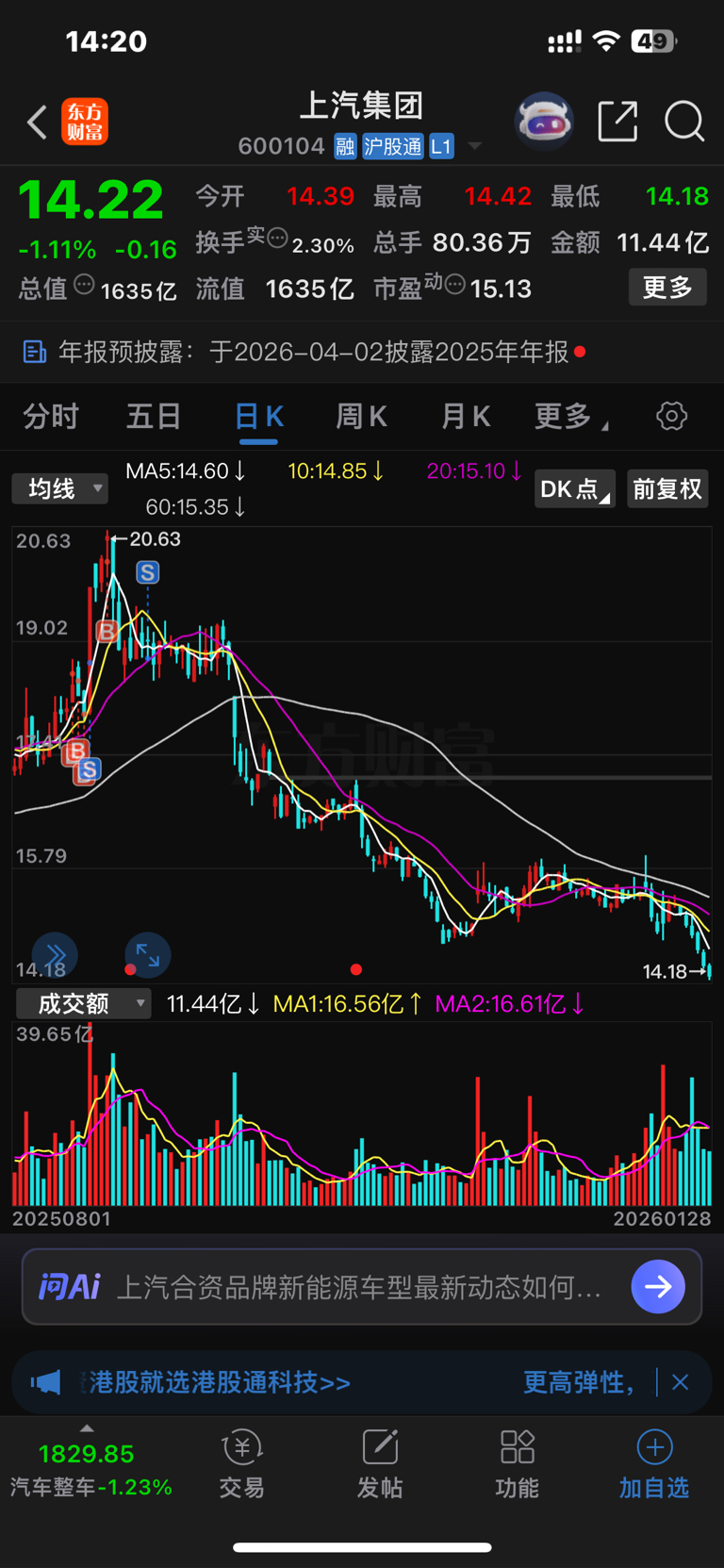The image size is (724, 1568).
Task: Tap the Wi-Fi status icon
Action: pos(606,41)
